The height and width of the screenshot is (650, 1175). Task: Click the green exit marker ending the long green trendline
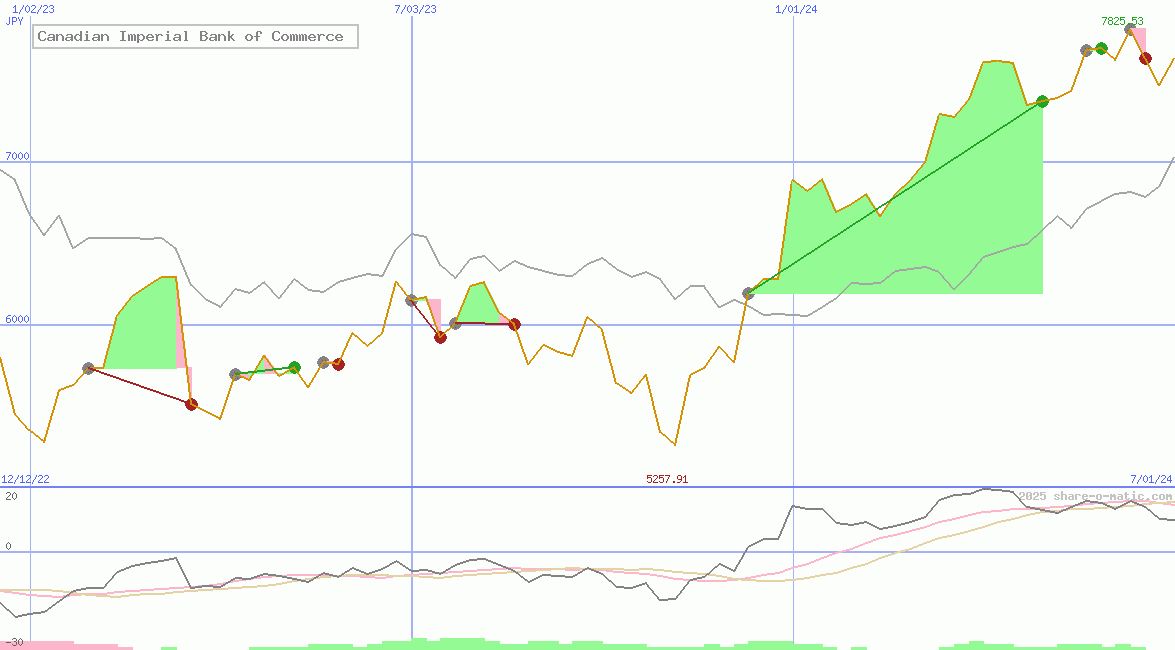point(1043,101)
